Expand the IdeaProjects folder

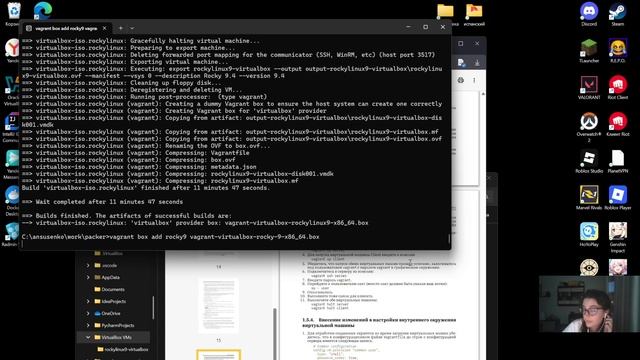pyautogui.click(x=88, y=301)
